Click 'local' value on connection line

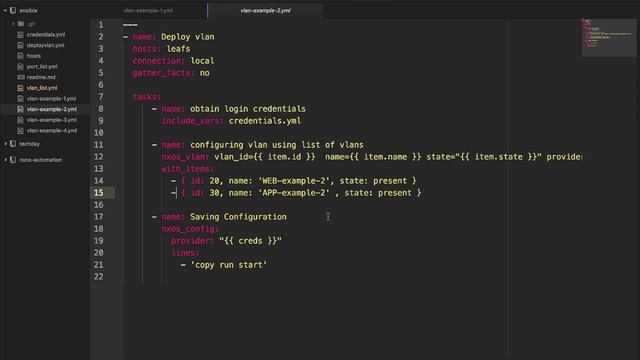(x=202, y=61)
